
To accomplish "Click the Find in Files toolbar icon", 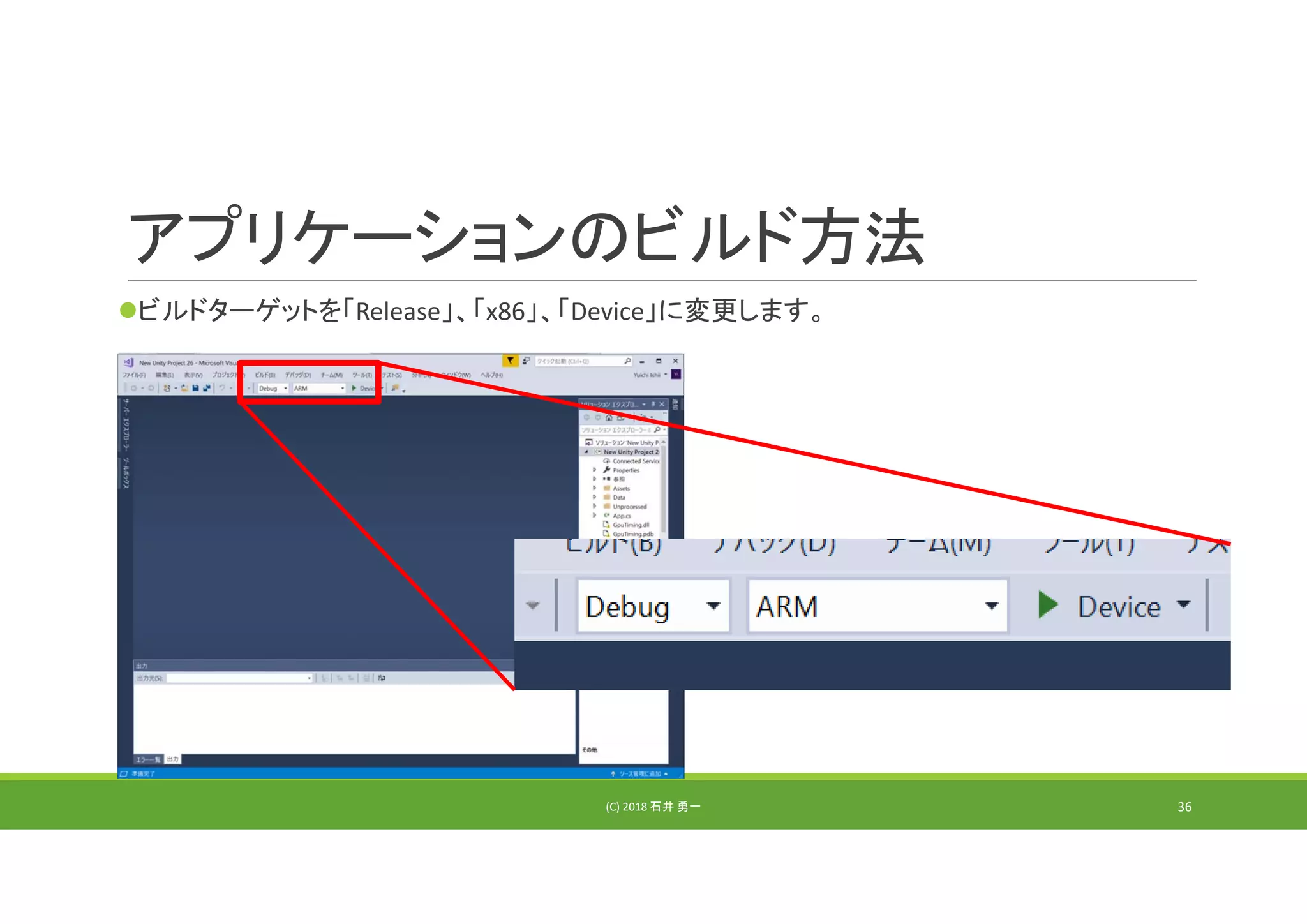I will coord(395,388).
